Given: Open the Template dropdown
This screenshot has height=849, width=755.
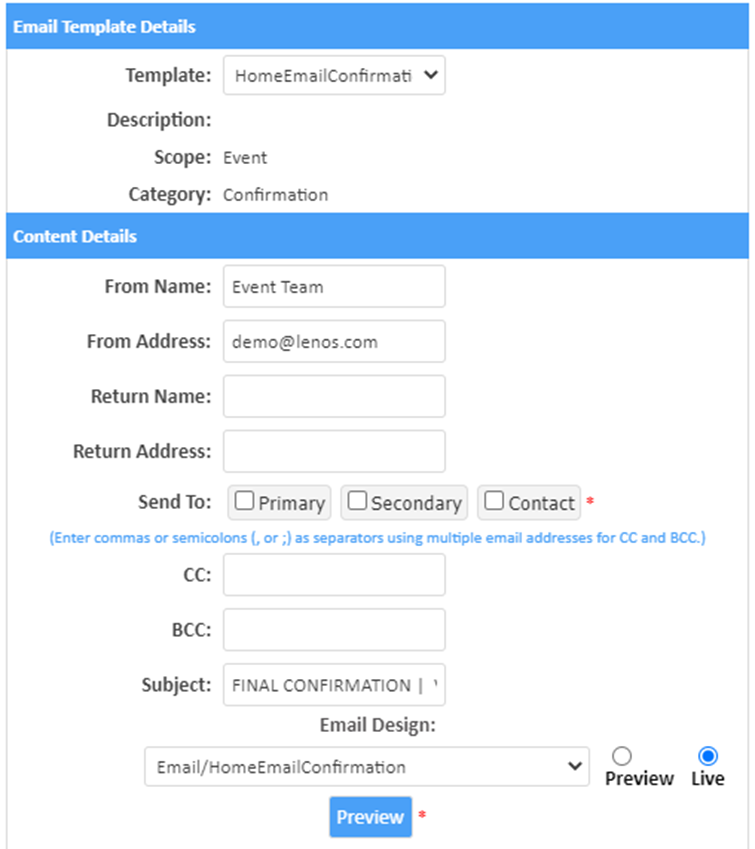Looking at the screenshot, I should click(x=334, y=76).
